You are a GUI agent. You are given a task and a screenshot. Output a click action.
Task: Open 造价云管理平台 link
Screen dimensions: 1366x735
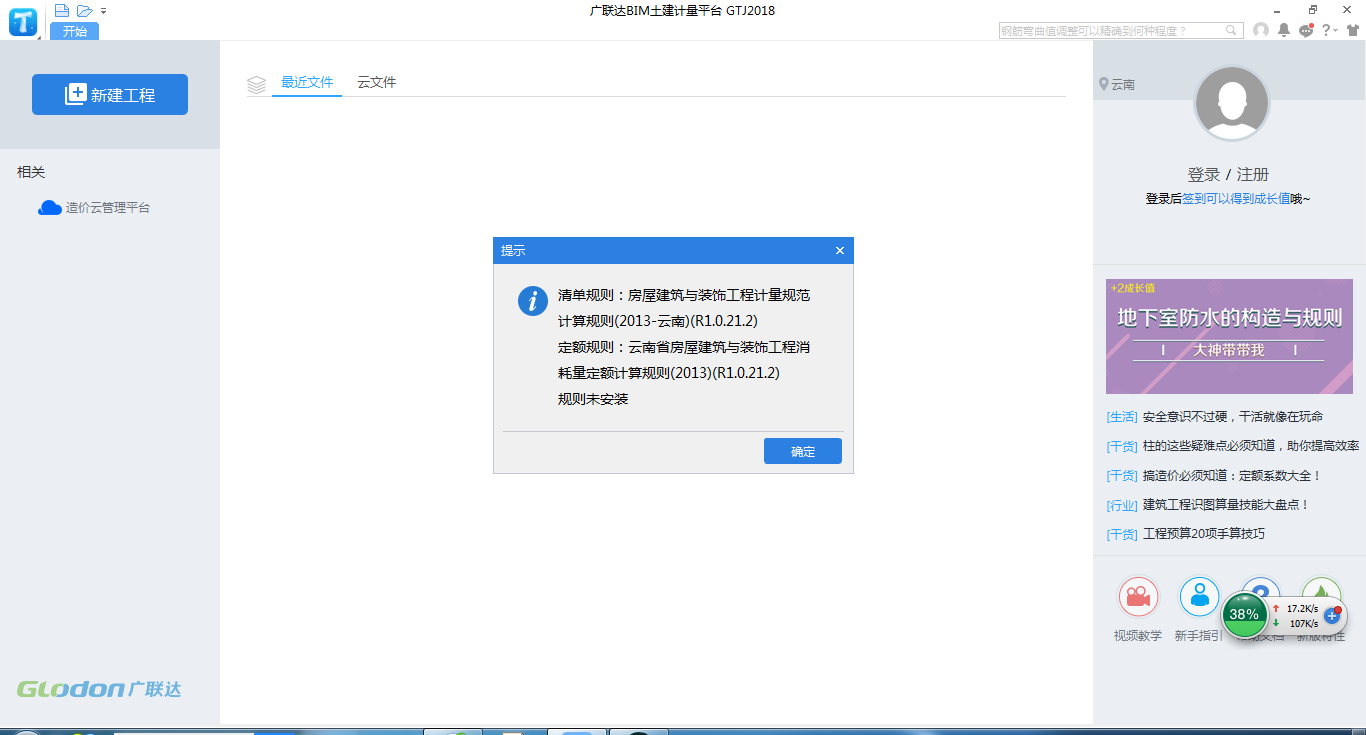(x=108, y=208)
